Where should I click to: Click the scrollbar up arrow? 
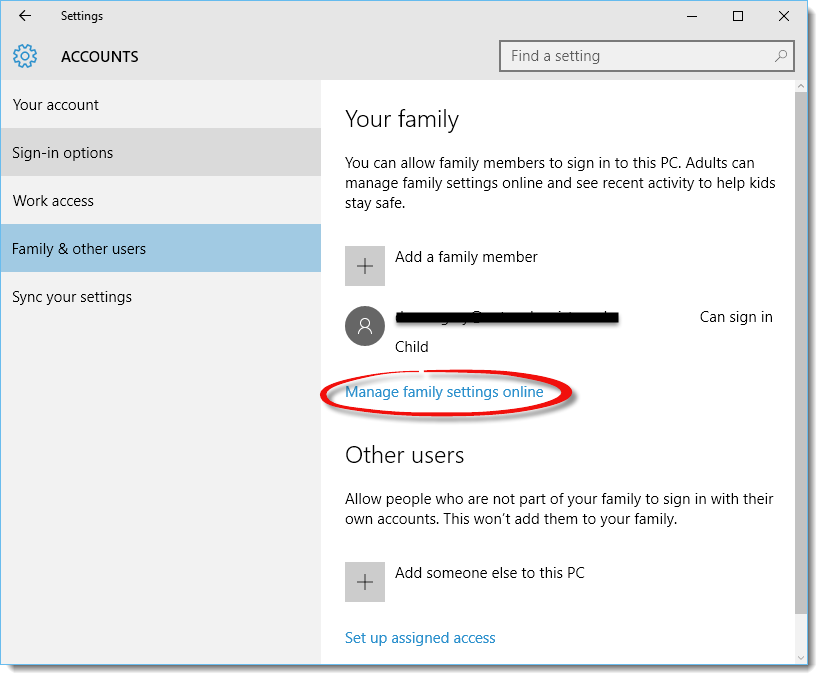pyautogui.click(x=802, y=86)
